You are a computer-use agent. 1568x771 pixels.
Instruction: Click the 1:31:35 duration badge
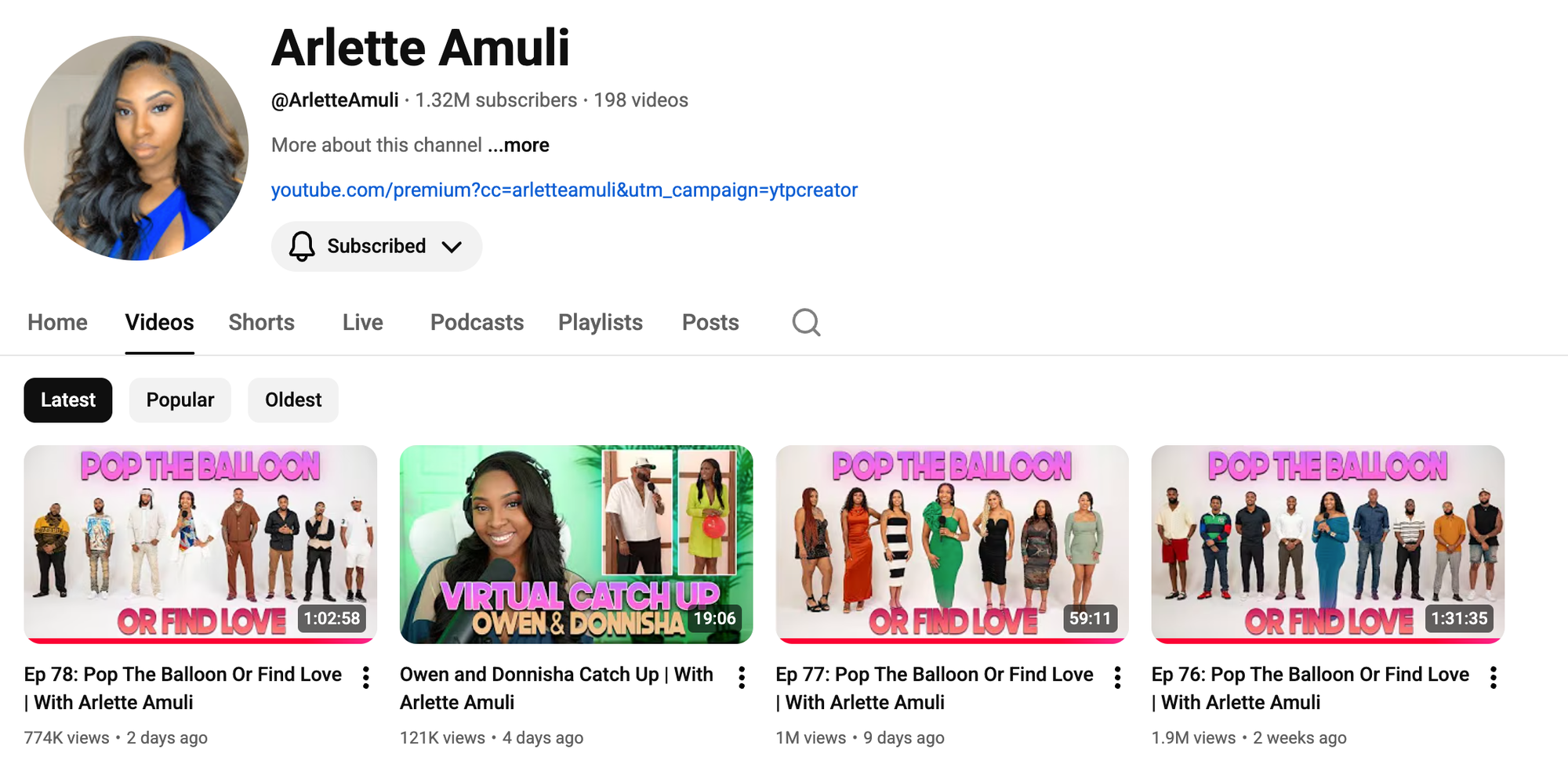[x=1459, y=618]
